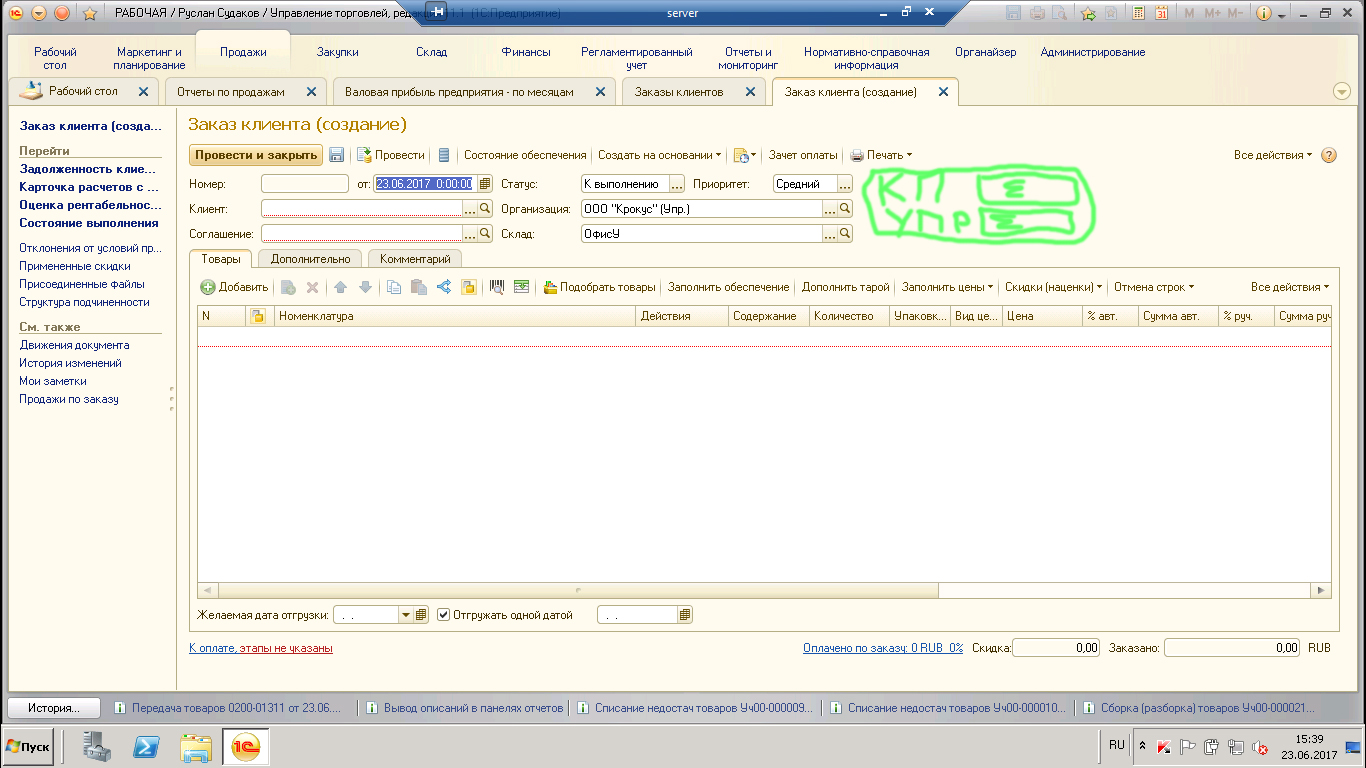Click the barcode search icon in Товары toolbar
This screenshot has width=1366, height=768.
coord(497,287)
